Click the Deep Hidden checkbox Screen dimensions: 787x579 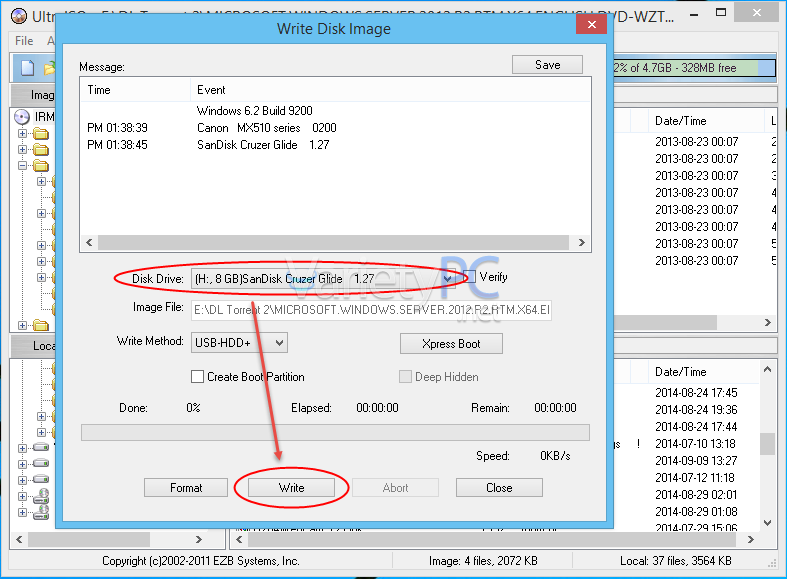(x=405, y=376)
